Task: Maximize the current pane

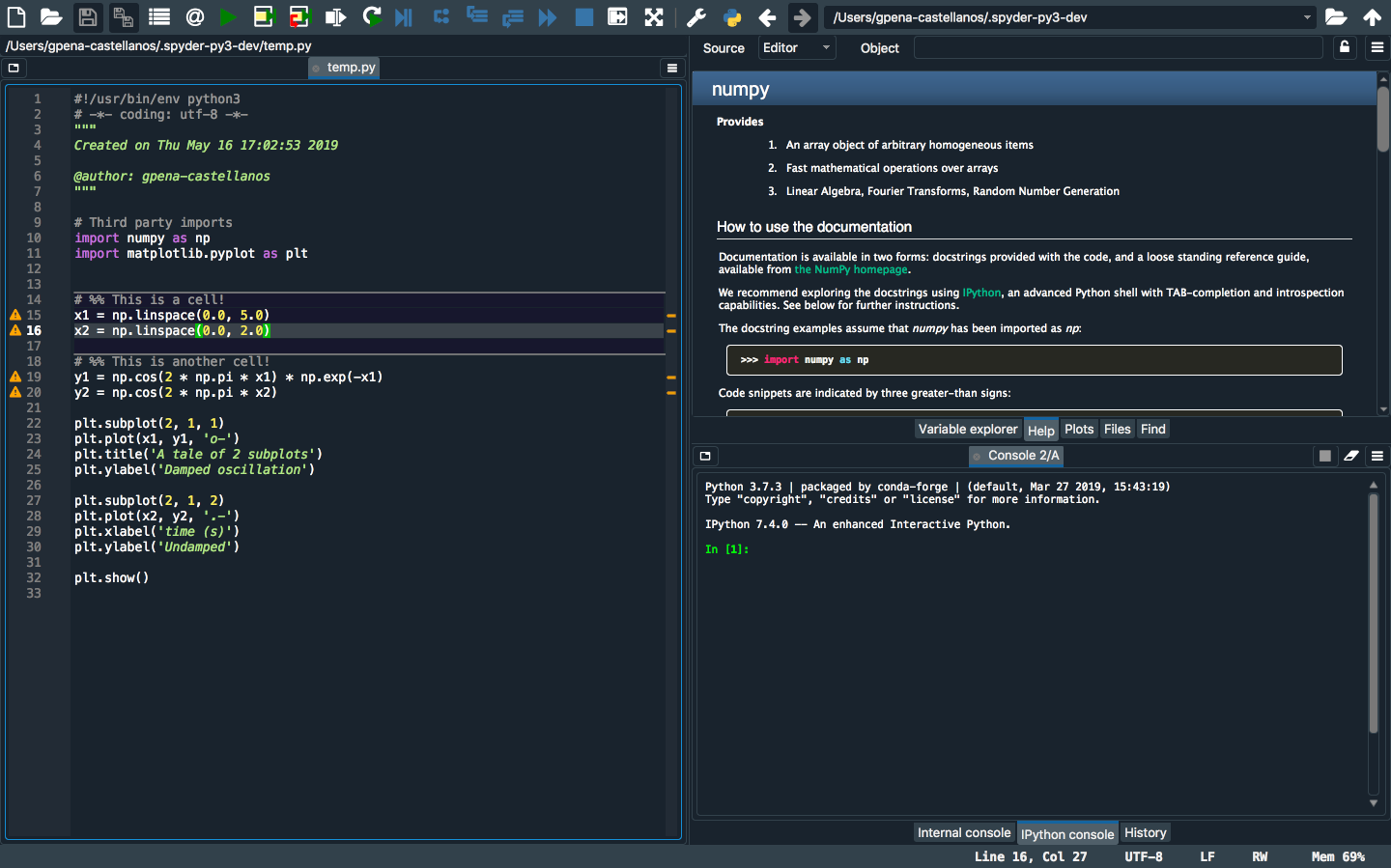Action: [x=655, y=16]
